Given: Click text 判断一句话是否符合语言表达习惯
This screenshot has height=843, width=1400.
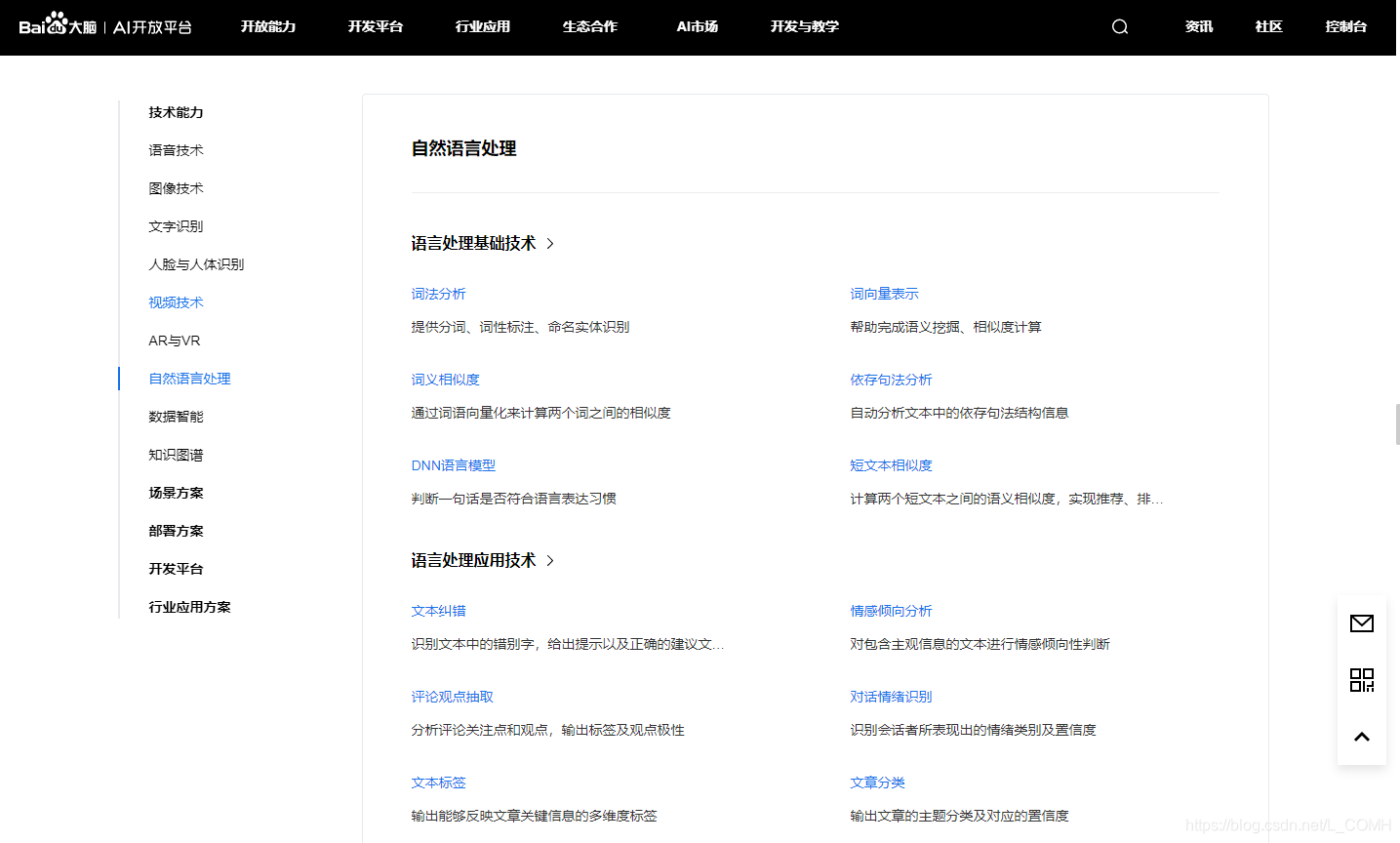Looking at the screenshot, I should click(x=514, y=499).
